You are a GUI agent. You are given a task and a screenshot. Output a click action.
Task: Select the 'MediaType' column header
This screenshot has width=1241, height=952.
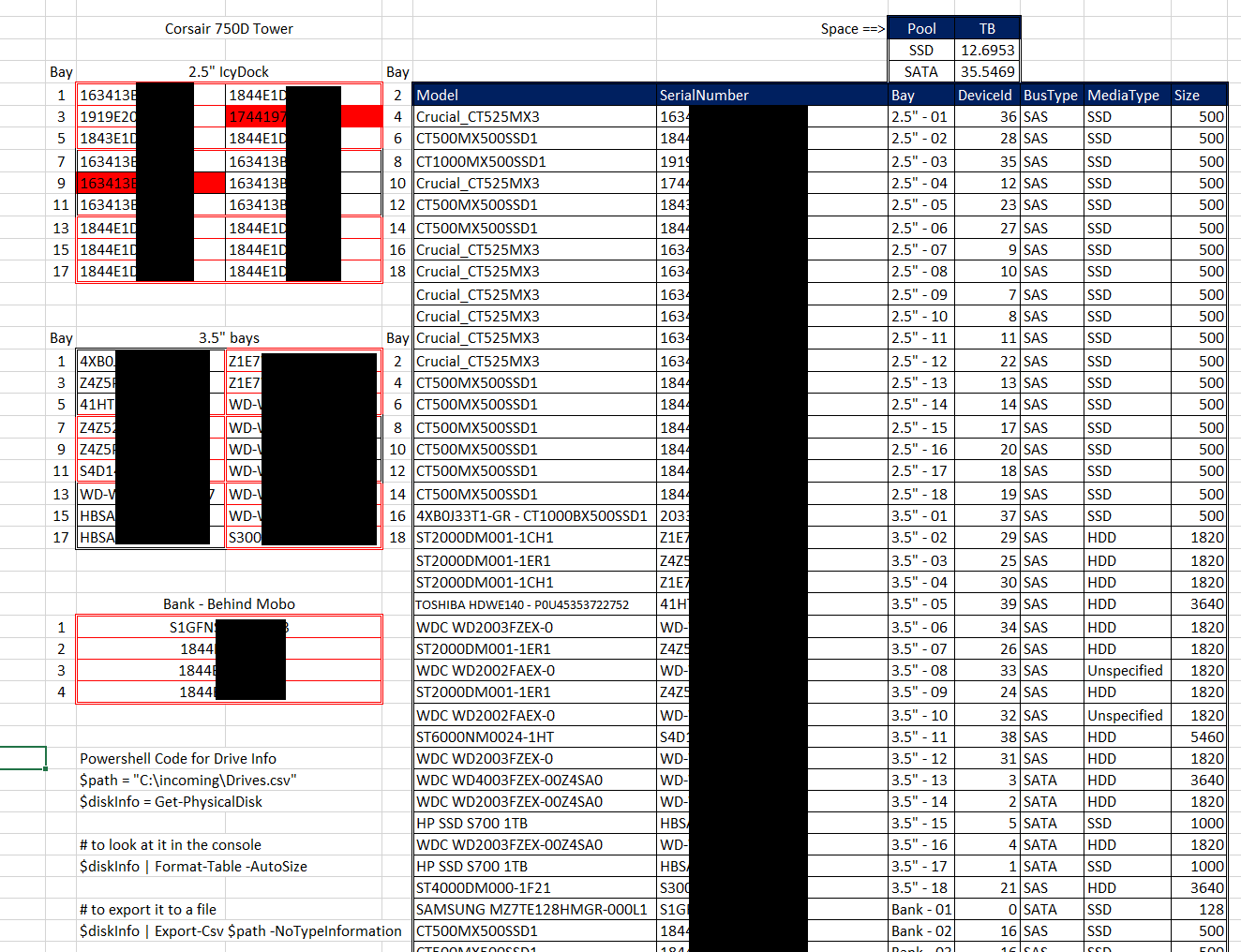tap(1128, 96)
